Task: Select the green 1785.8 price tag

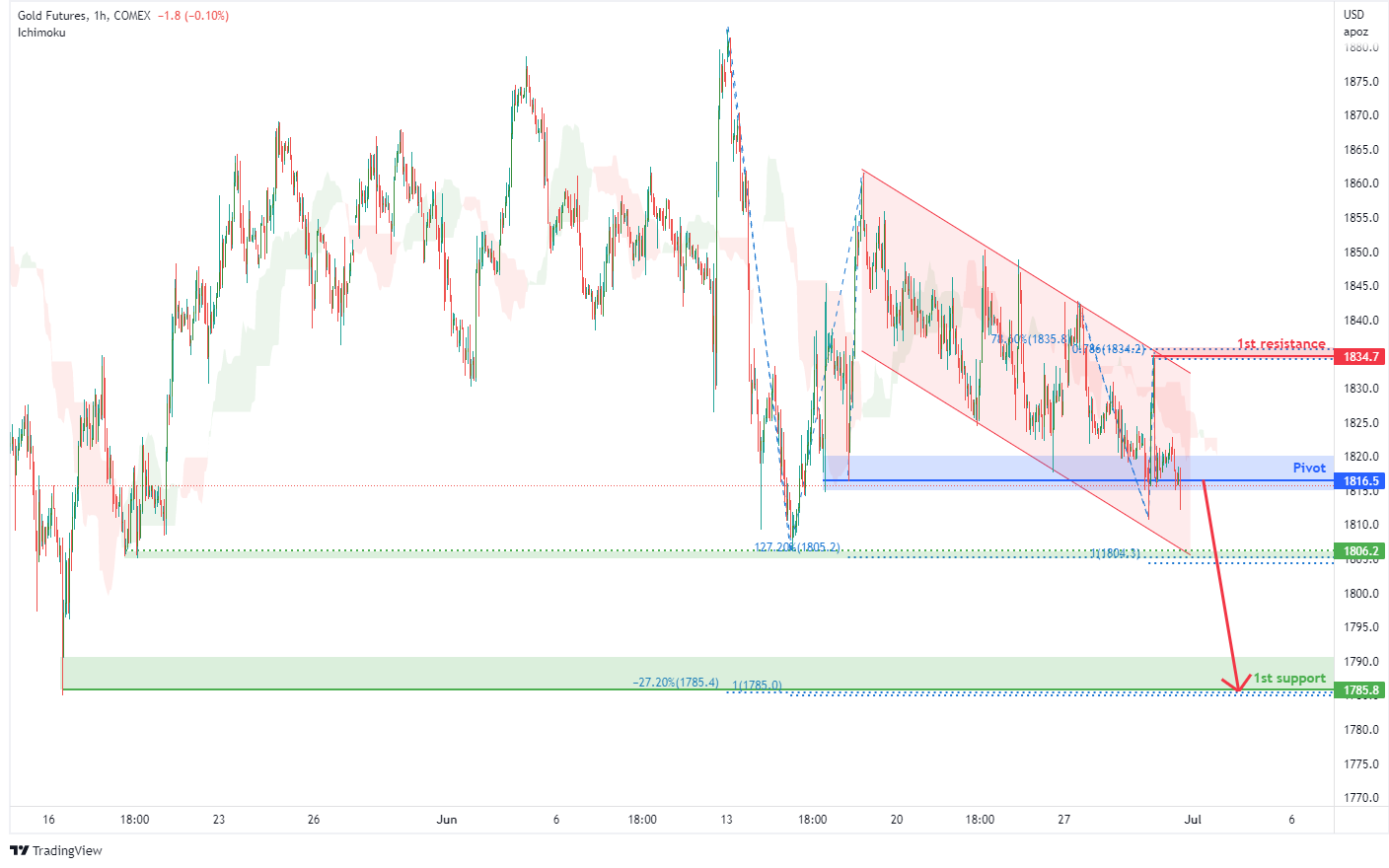Action: click(x=1359, y=690)
